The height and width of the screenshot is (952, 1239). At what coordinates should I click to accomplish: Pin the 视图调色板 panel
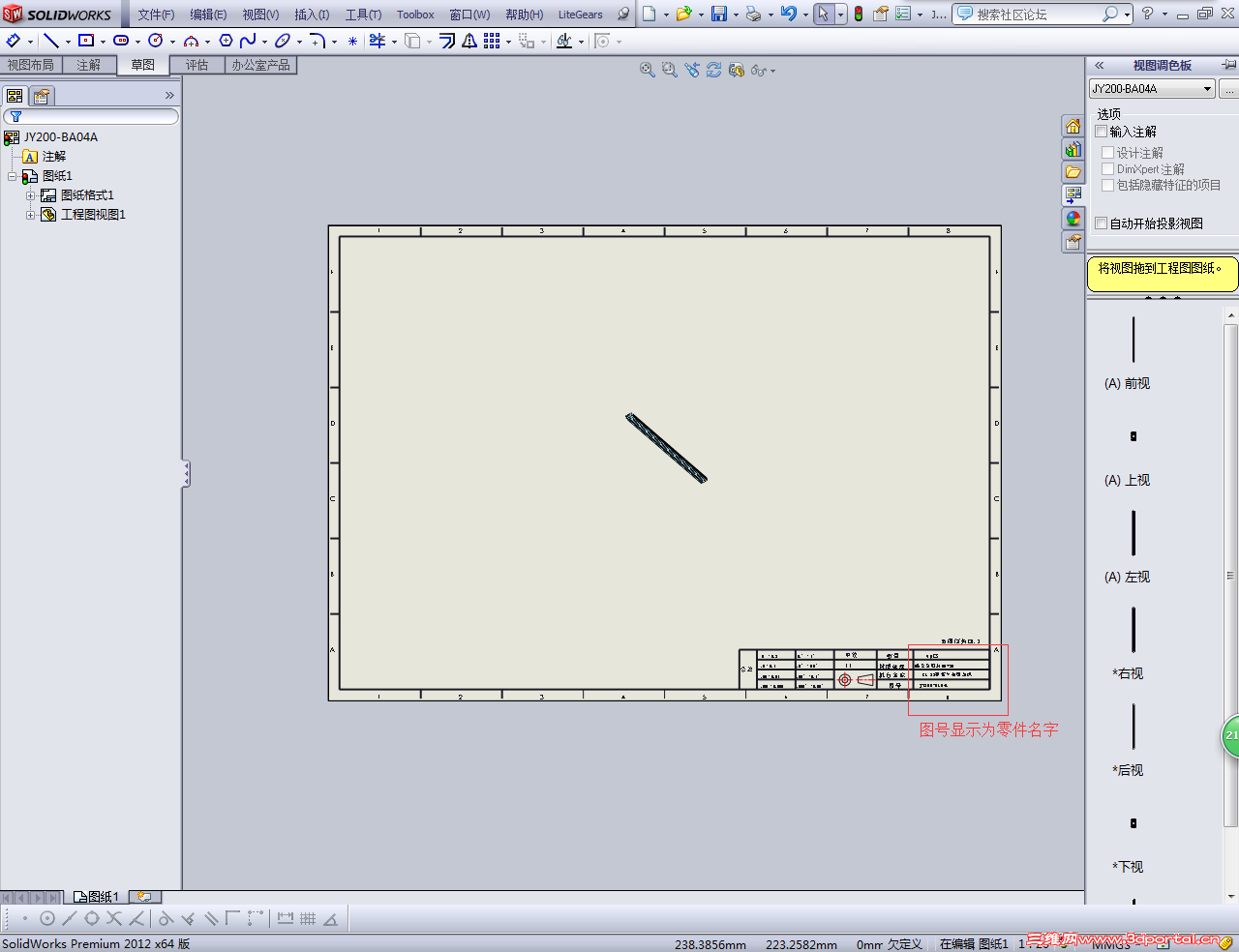(x=1228, y=65)
